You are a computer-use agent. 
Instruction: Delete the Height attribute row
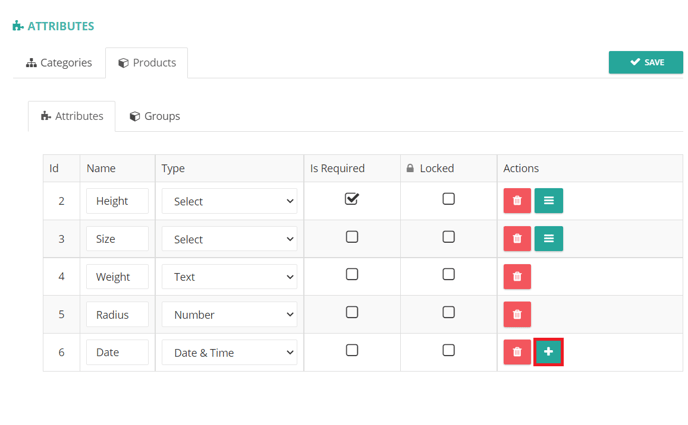(517, 200)
